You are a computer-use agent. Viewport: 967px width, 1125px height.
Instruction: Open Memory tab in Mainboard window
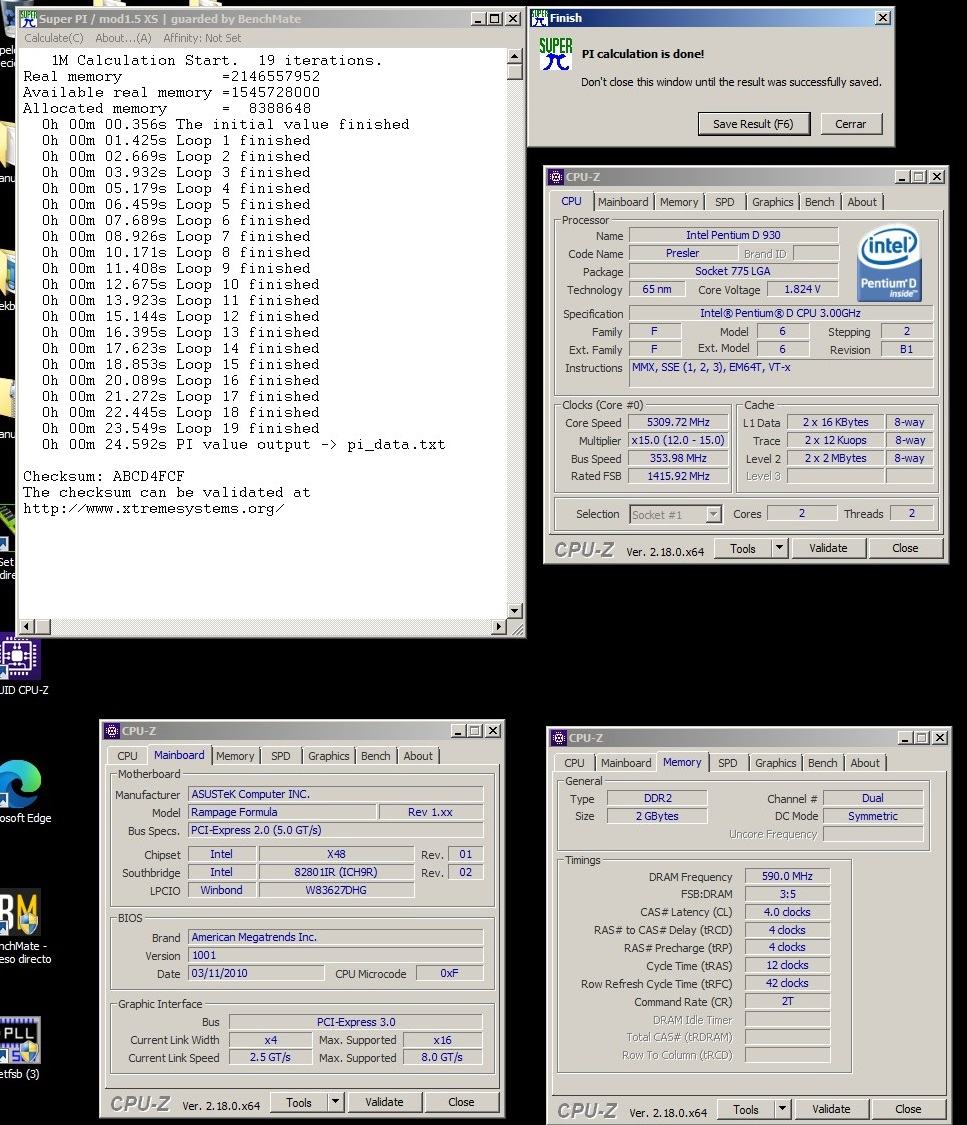click(x=235, y=756)
